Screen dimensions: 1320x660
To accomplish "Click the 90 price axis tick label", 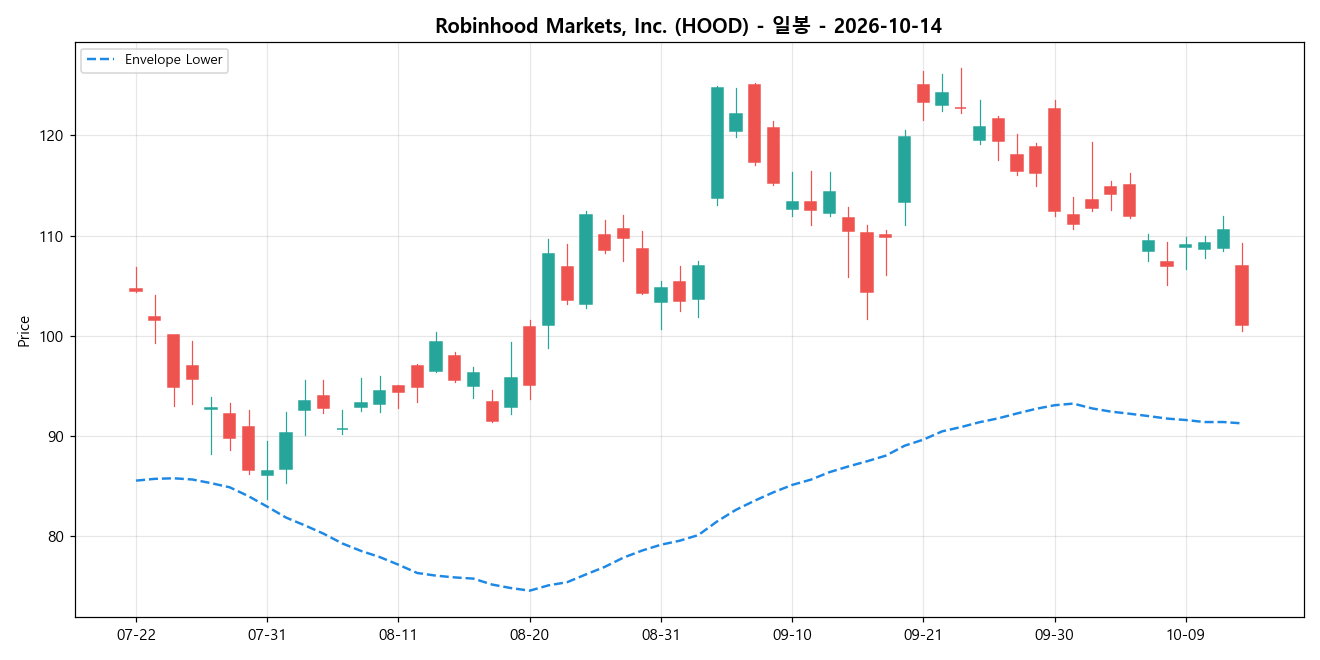I will pos(58,437).
